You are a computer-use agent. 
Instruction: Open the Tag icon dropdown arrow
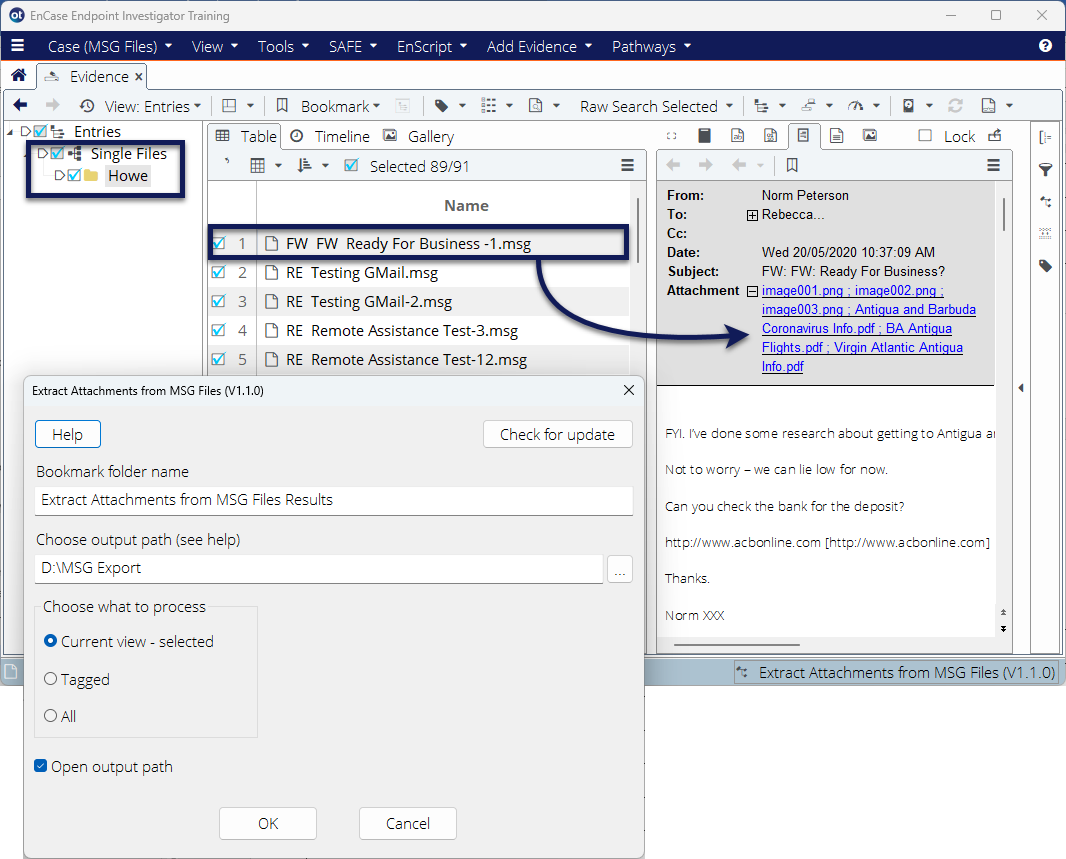[x=462, y=106]
